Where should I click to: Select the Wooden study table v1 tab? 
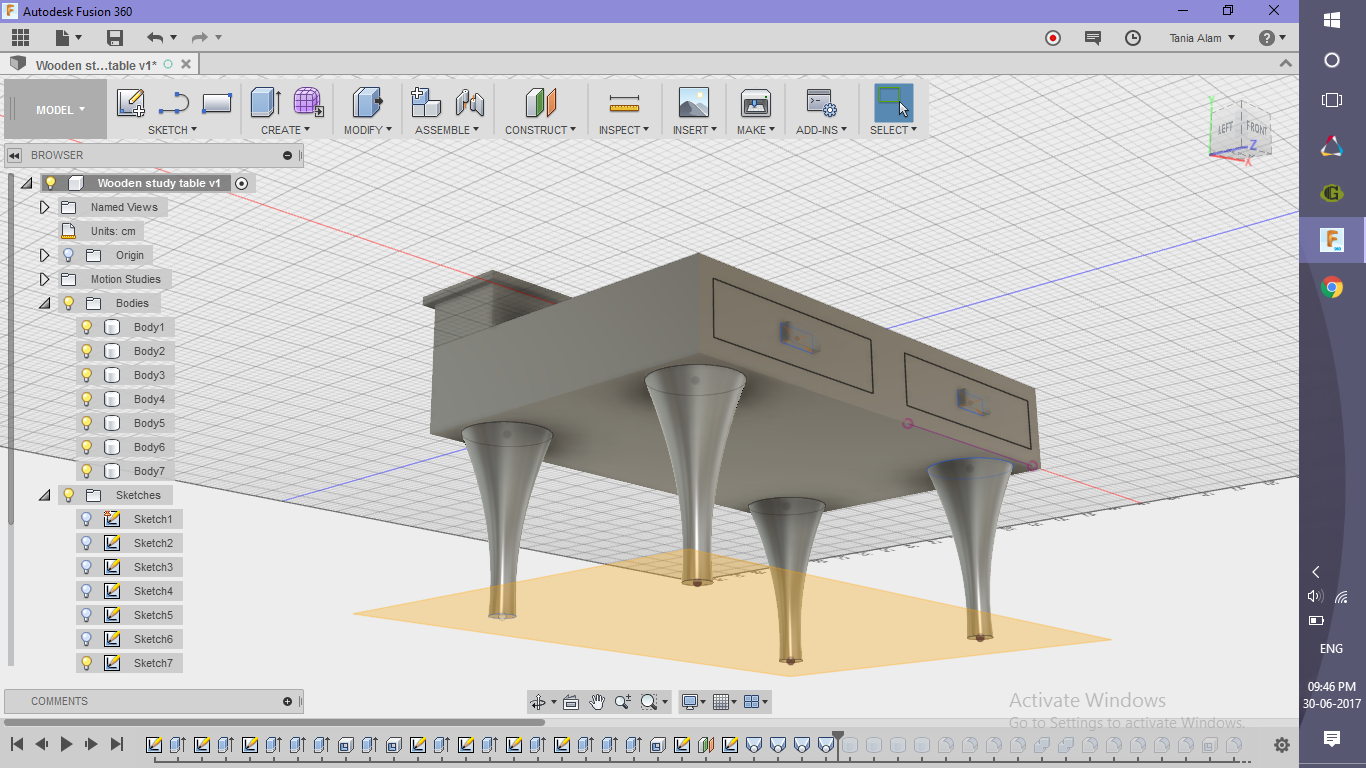(x=96, y=65)
